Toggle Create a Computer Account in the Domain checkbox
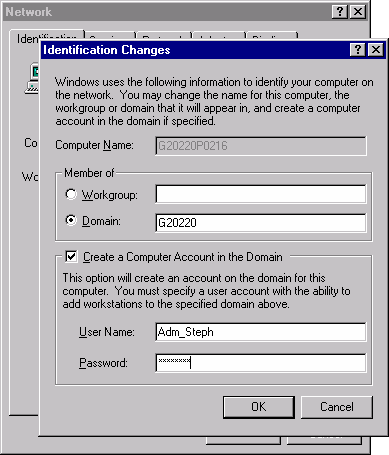The width and height of the screenshot is (389, 455). 71,257
